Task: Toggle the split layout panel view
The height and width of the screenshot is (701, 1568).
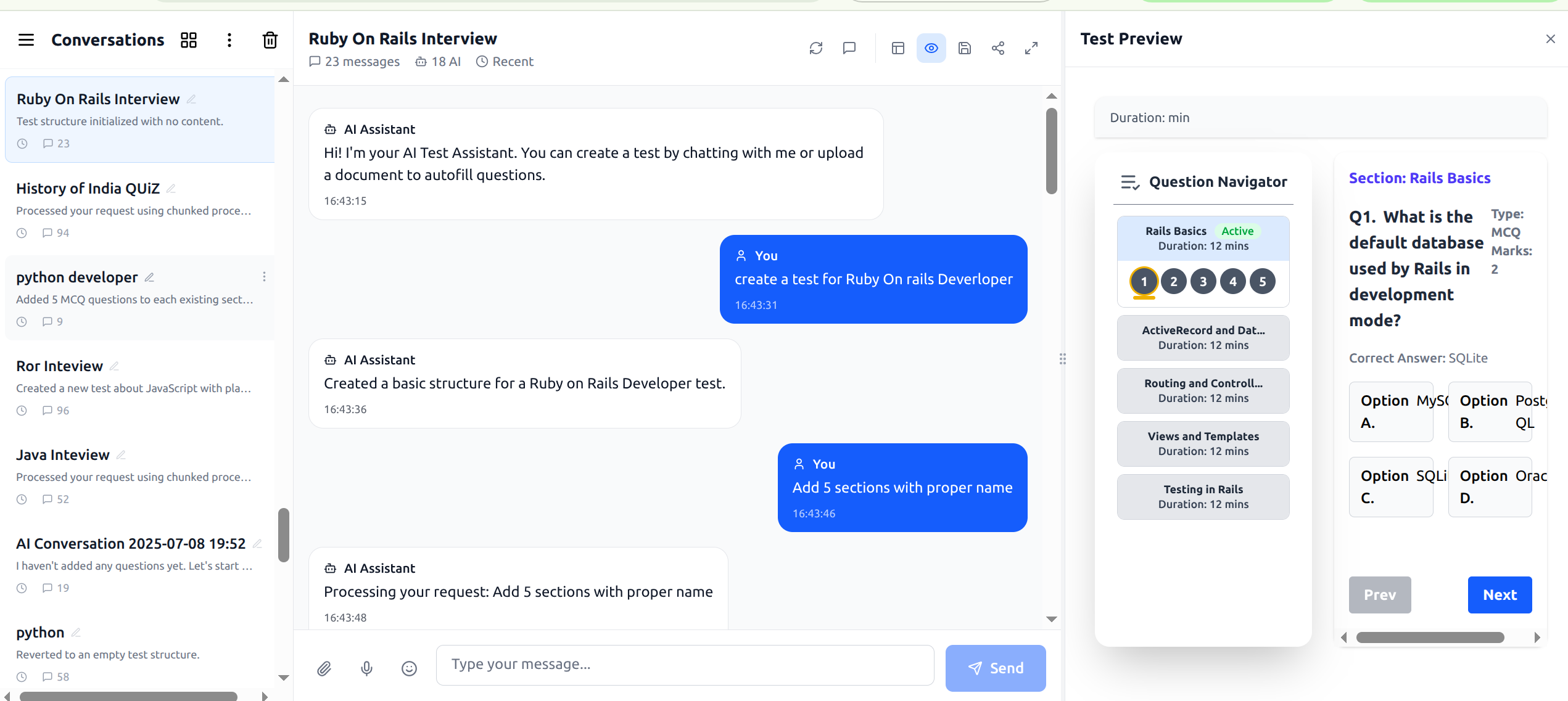Action: point(897,48)
